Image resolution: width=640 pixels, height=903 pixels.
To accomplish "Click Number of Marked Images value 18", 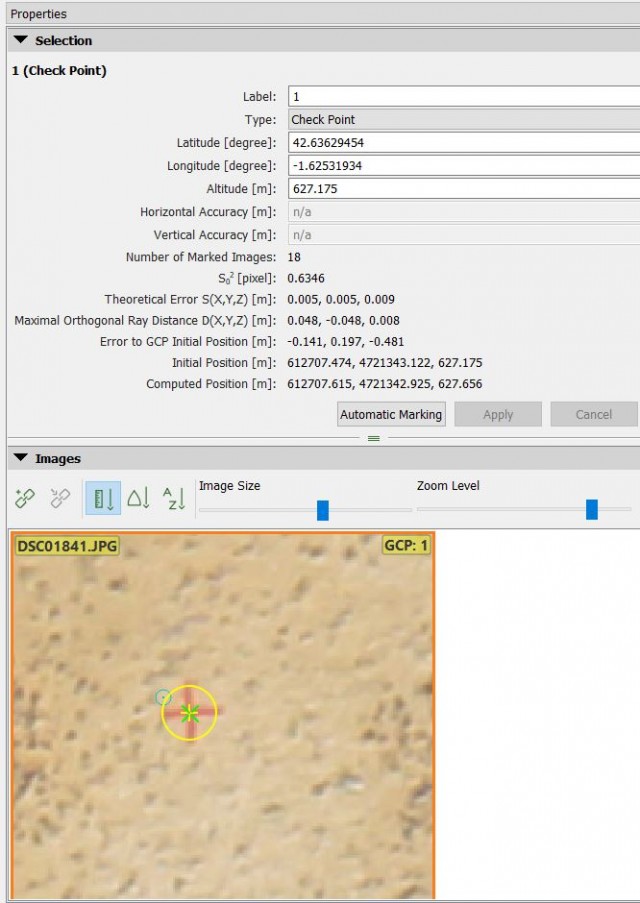I will click(x=294, y=257).
